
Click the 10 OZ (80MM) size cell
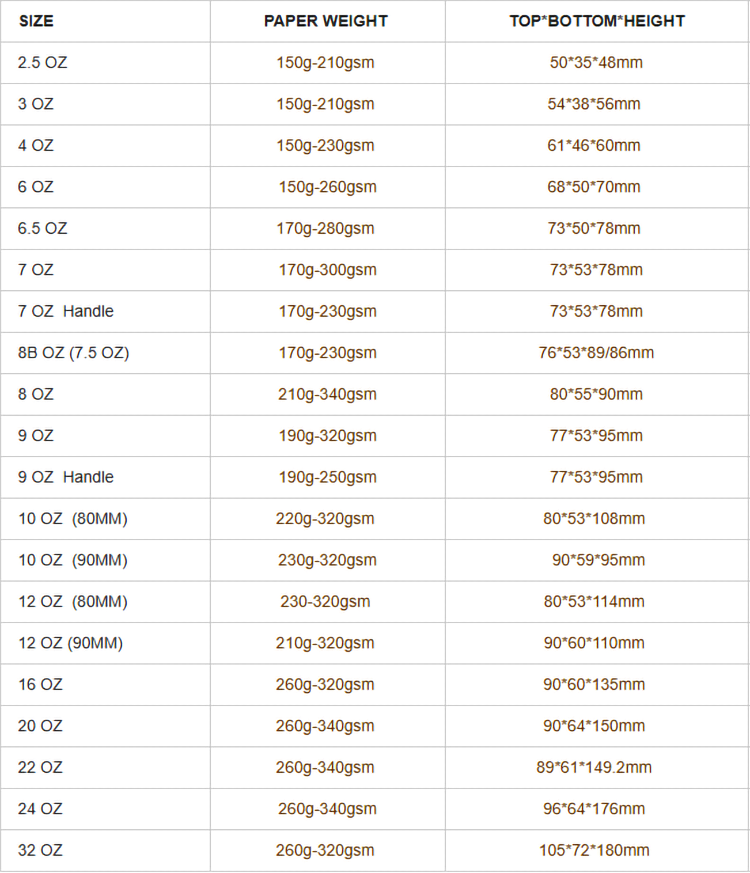point(73,519)
